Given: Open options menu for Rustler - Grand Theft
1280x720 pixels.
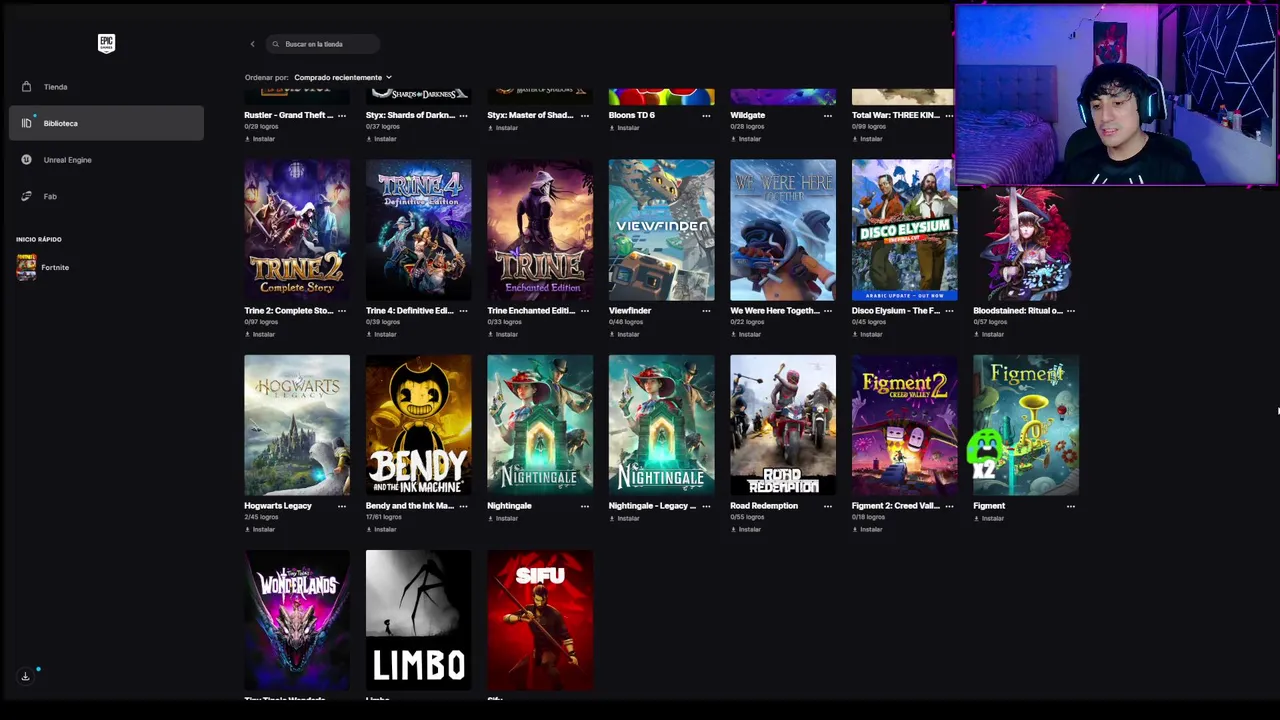Looking at the screenshot, I should click(341, 115).
